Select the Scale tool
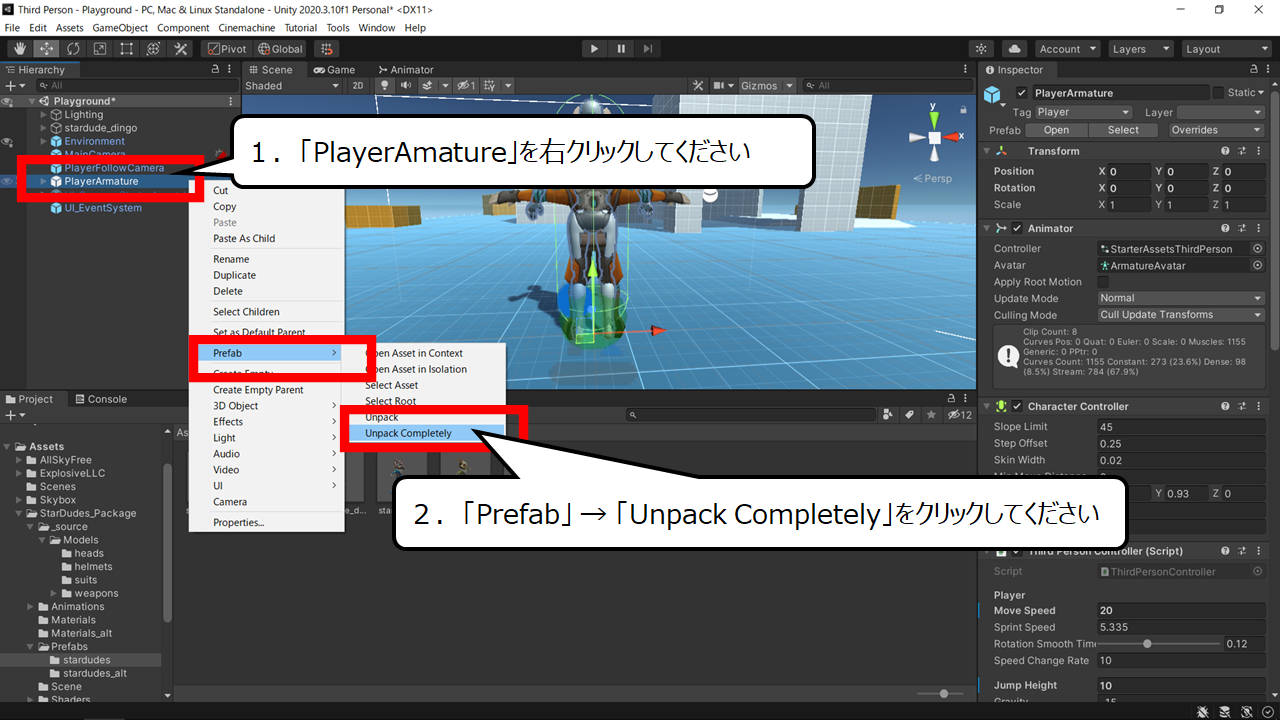The image size is (1280, 720). [100, 49]
